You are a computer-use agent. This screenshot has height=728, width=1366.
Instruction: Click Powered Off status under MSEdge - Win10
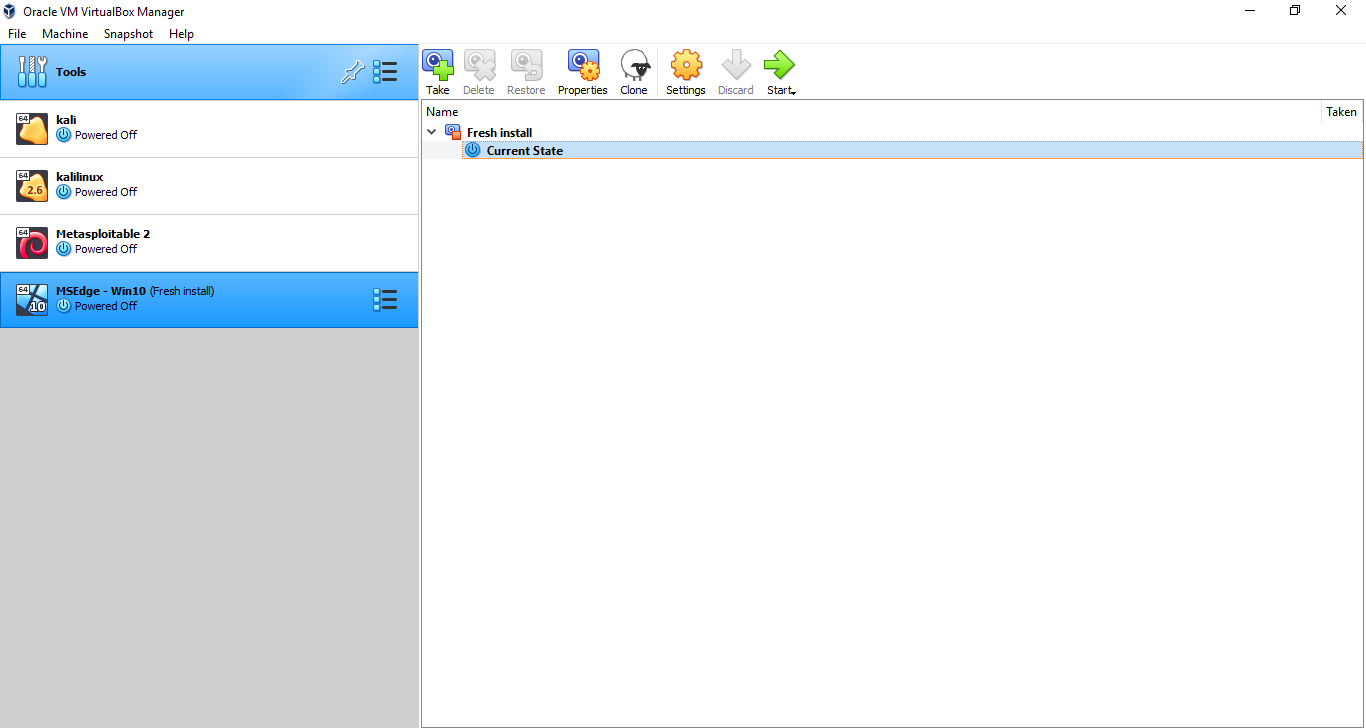point(106,306)
